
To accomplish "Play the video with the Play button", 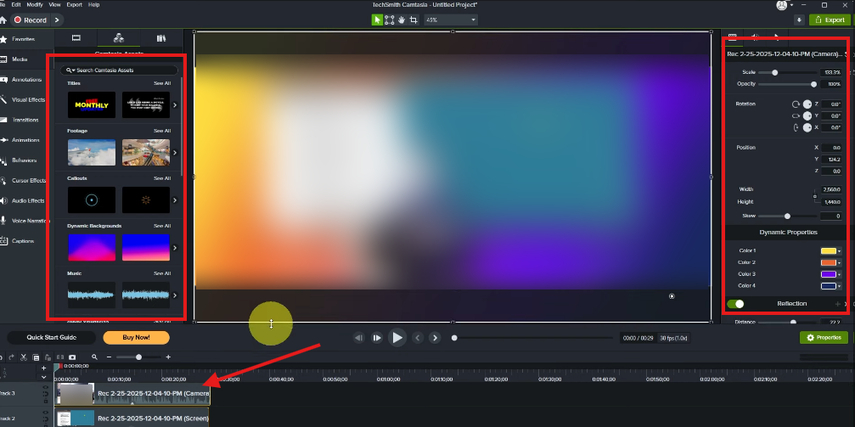I will [x=398, y=338].
